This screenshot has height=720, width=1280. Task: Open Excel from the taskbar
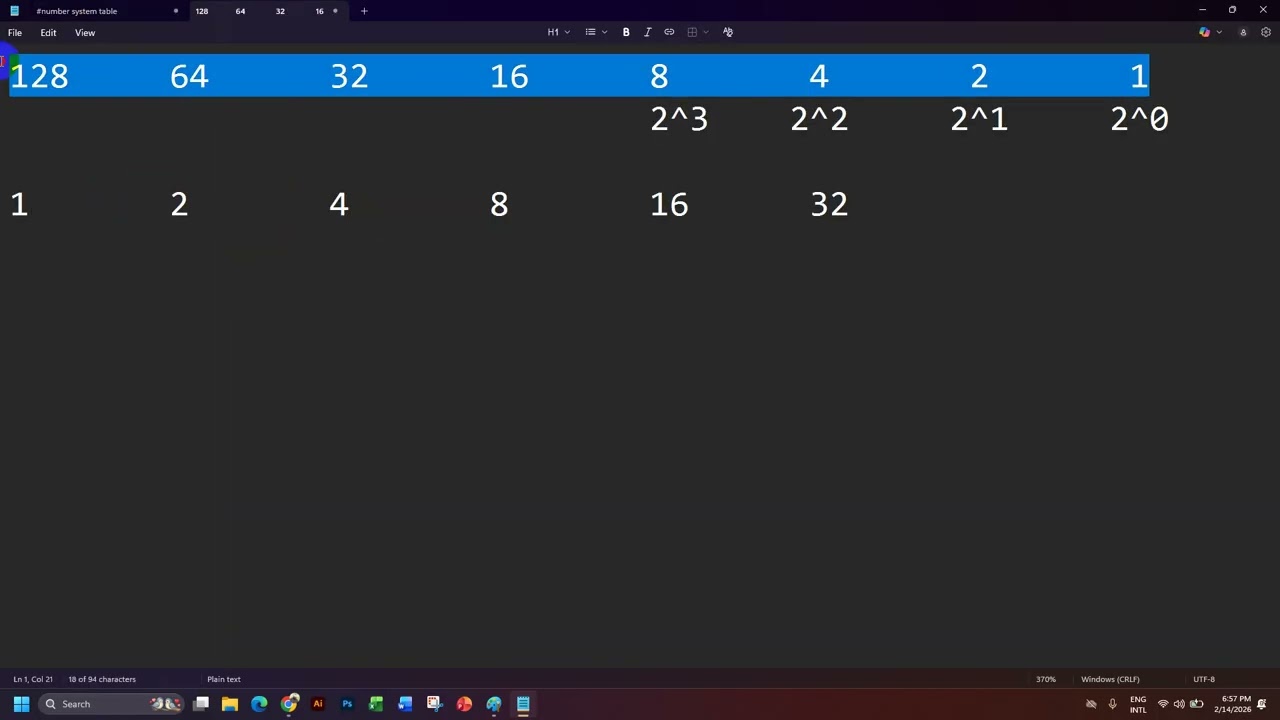376,704
